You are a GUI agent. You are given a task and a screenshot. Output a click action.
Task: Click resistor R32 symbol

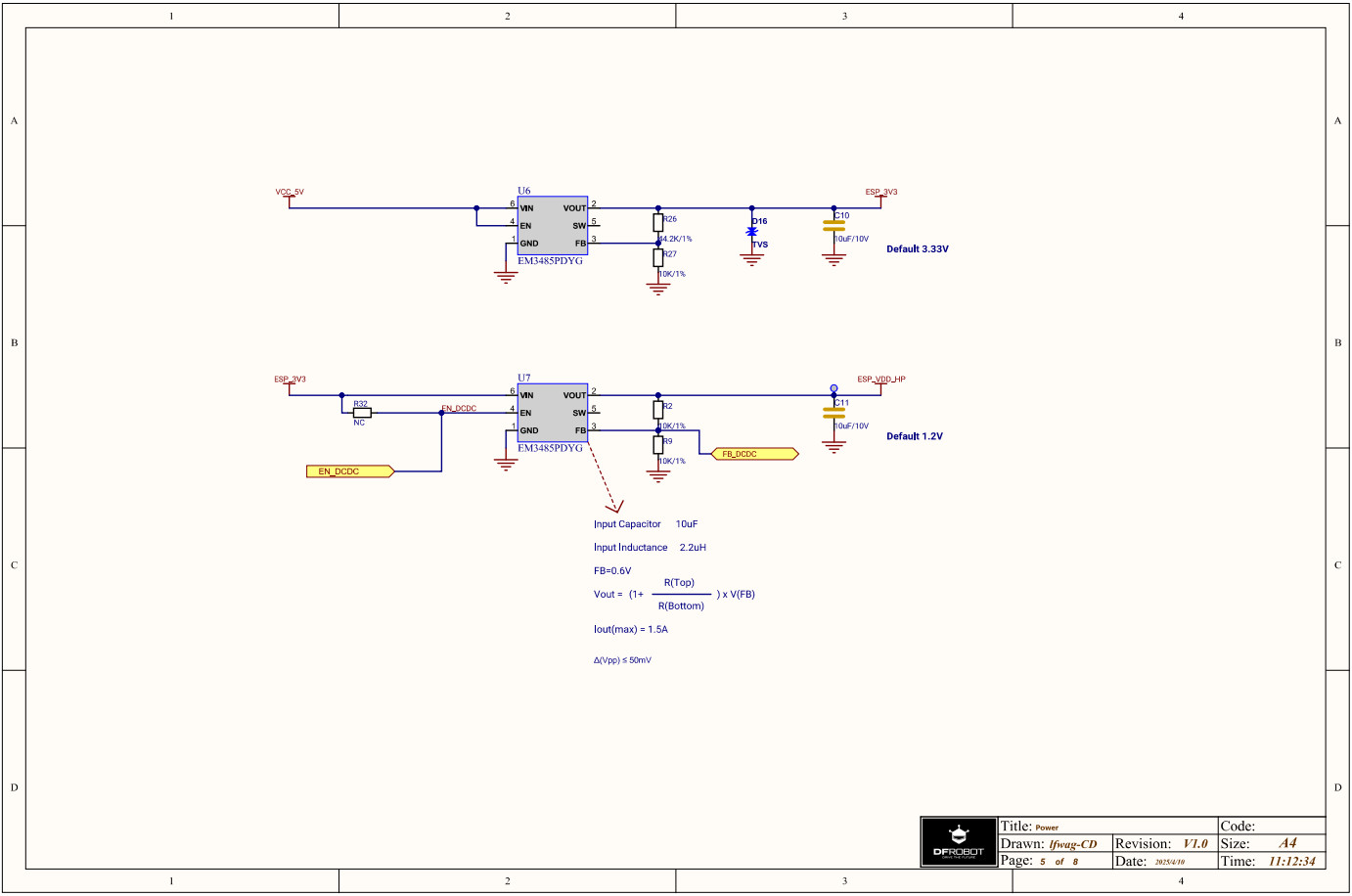click(362, 413)
